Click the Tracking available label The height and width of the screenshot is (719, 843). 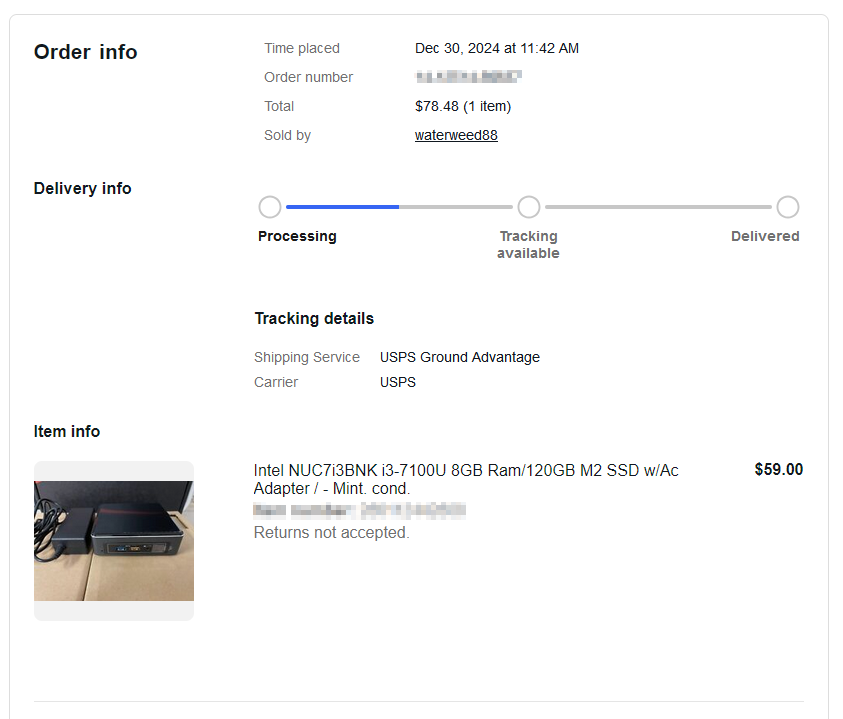click(x=528, y=245)
